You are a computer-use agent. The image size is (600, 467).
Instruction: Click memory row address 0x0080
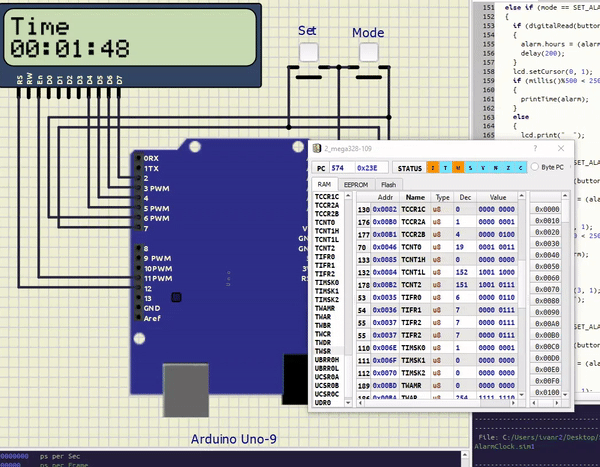pos(547,301)
